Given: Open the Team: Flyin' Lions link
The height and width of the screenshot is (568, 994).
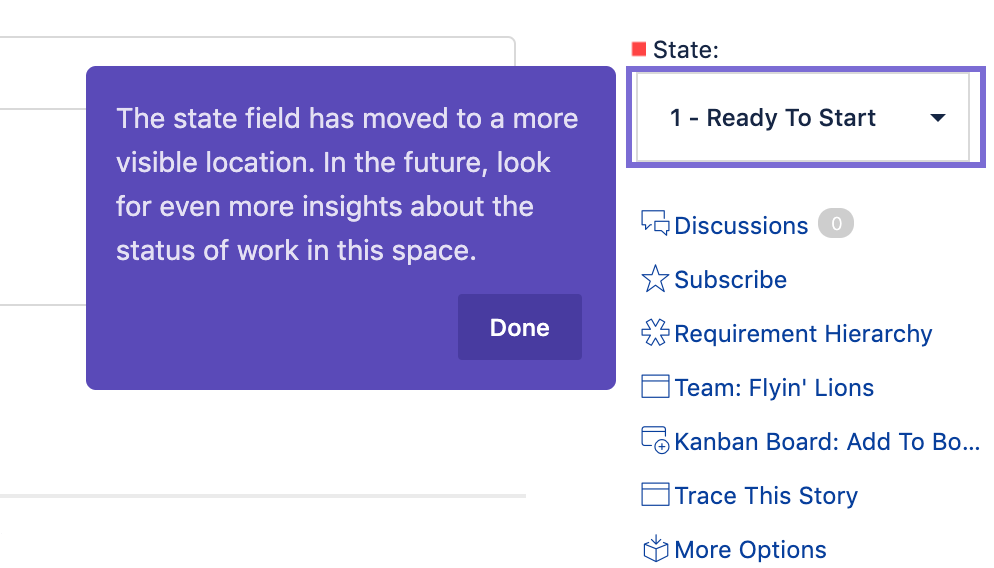Looking at the screenshot, I should (x=774, y=387).
